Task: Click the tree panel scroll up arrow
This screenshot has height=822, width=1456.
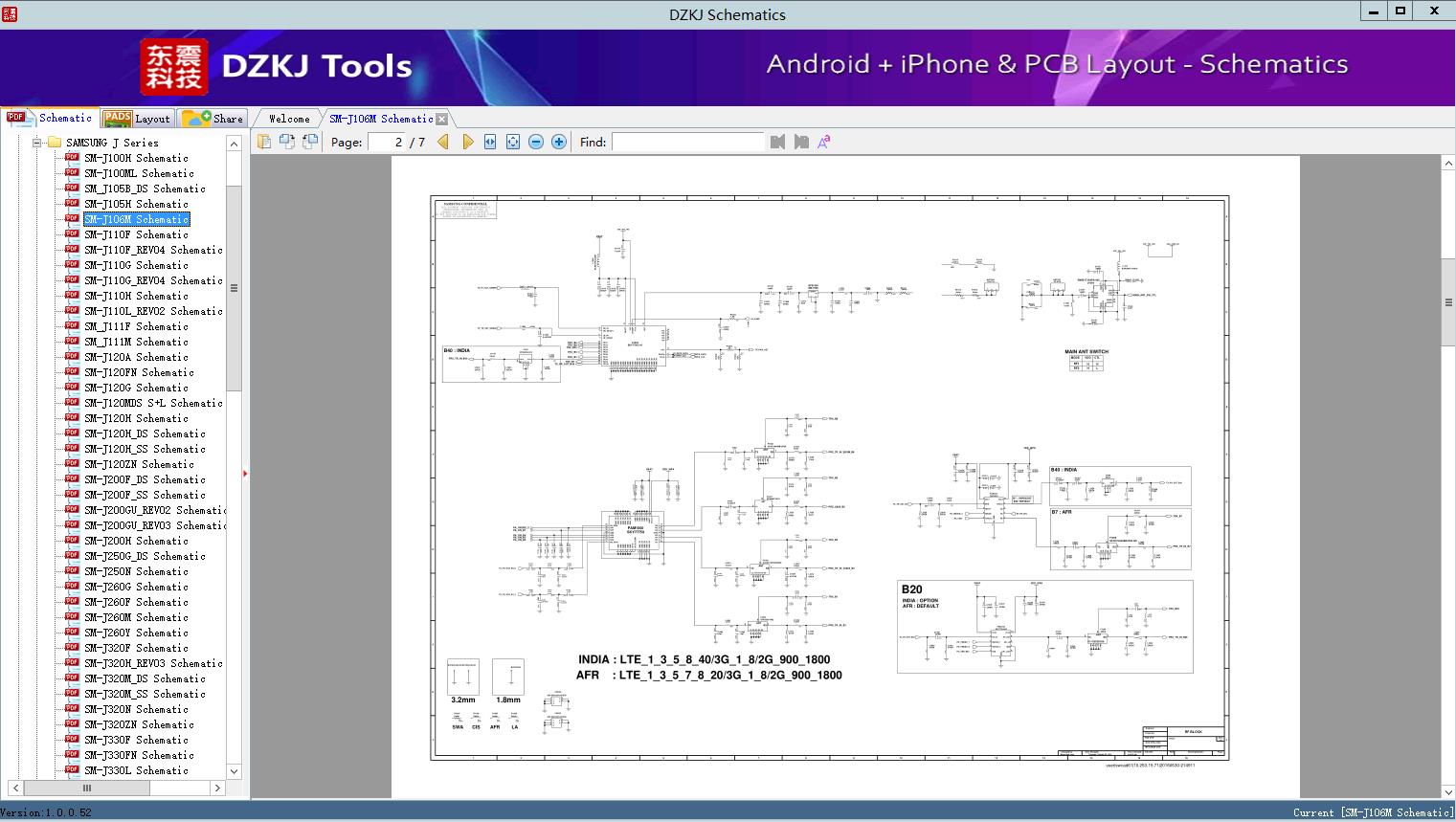Action: 234,144
